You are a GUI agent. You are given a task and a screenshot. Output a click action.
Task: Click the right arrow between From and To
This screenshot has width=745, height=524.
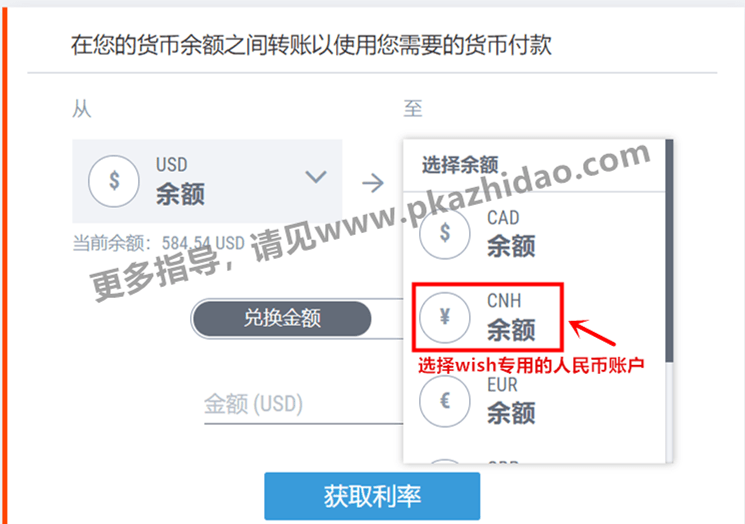[x=373, y=183]
